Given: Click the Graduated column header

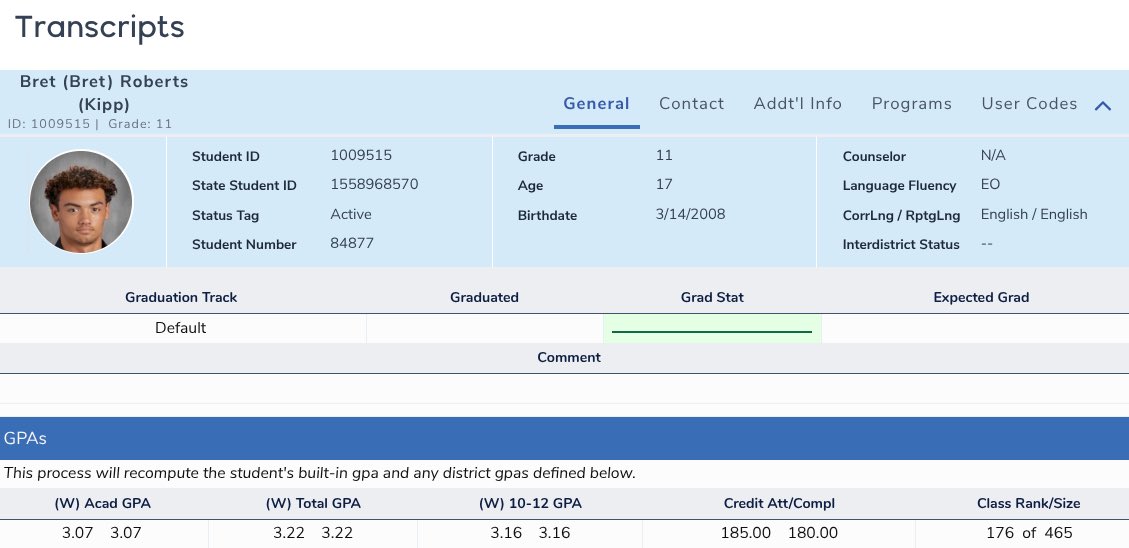Looking at the screenshot, I should 485,297.
